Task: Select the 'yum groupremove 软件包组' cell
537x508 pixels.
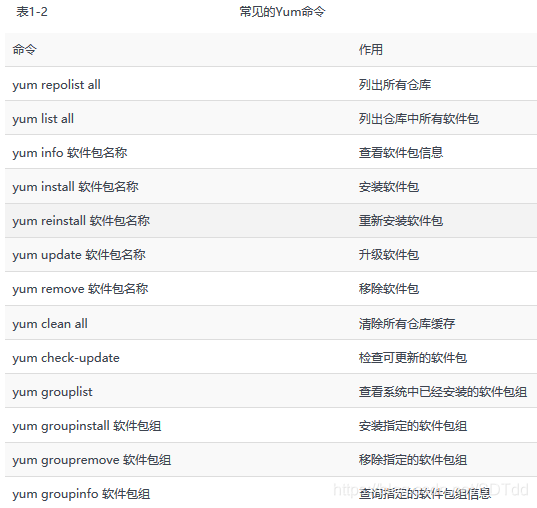Action: (92, 460)
